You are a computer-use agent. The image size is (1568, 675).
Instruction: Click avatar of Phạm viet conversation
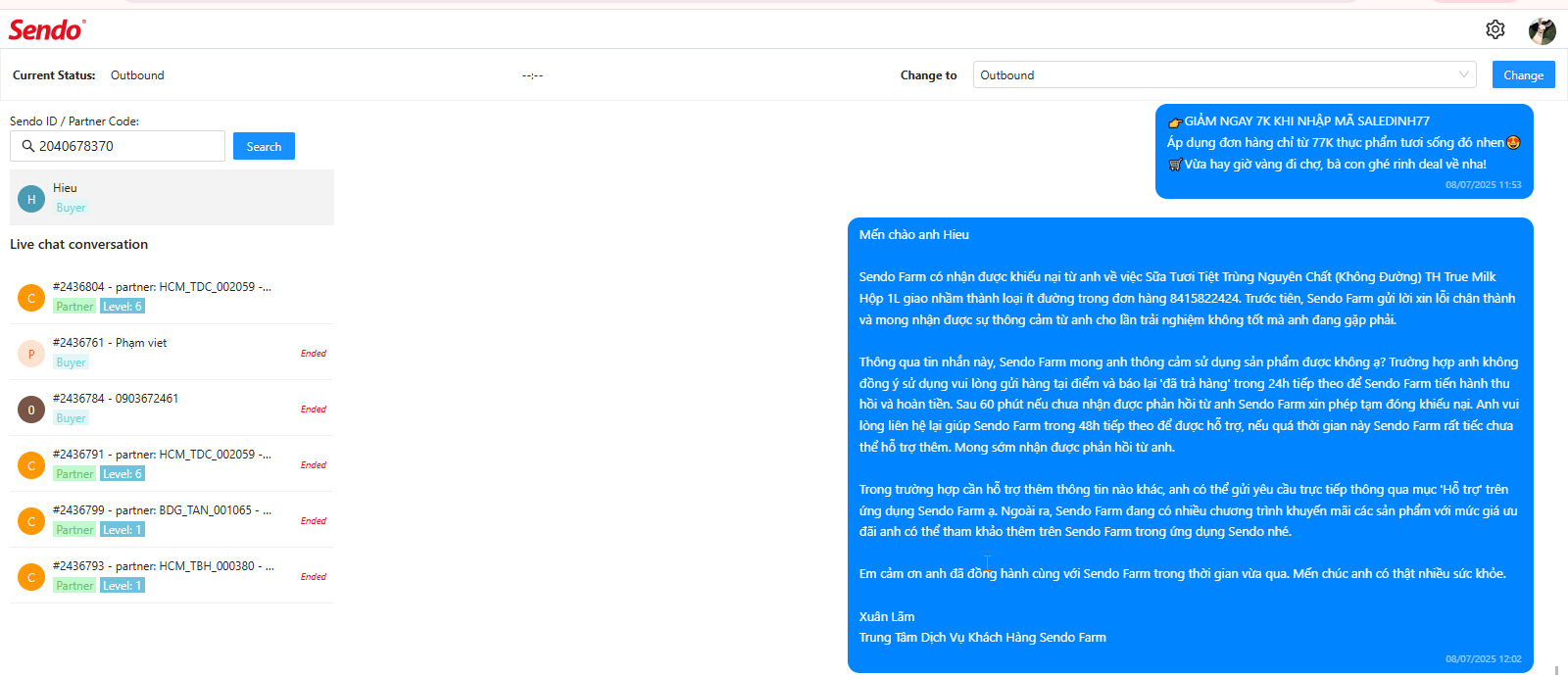pos(31,354)
